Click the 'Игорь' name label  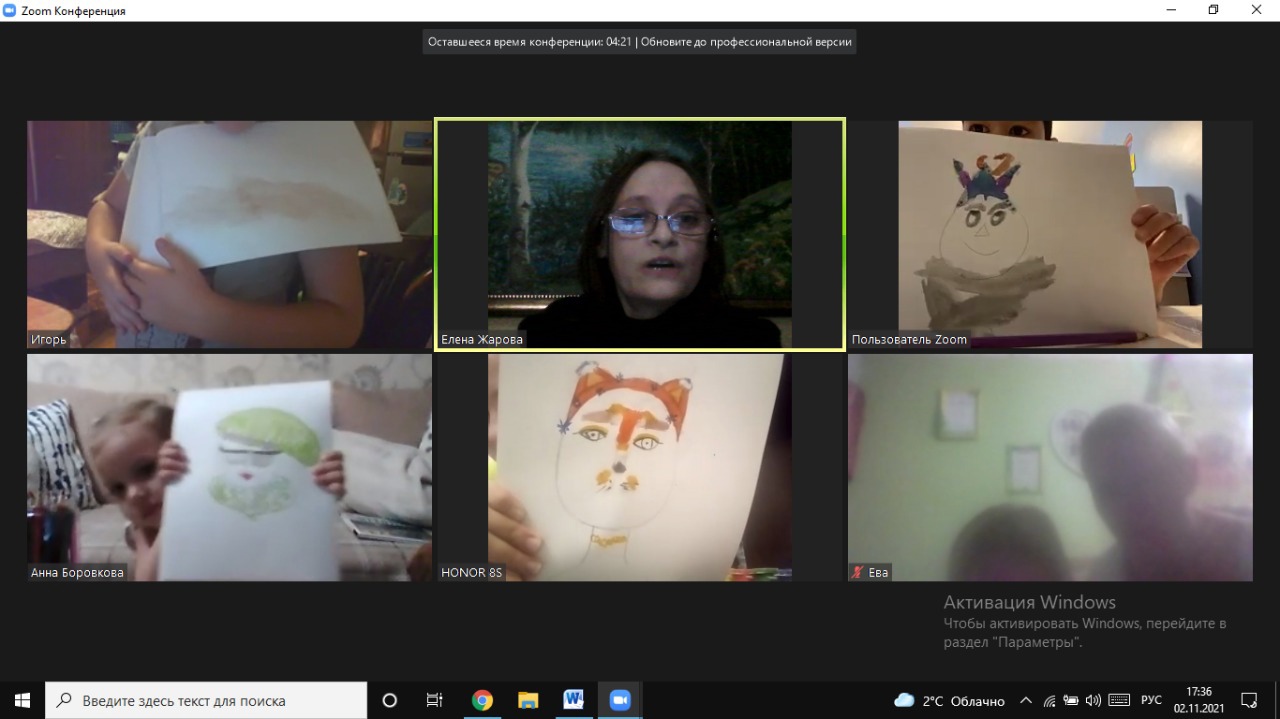click(x=49, y=340)
